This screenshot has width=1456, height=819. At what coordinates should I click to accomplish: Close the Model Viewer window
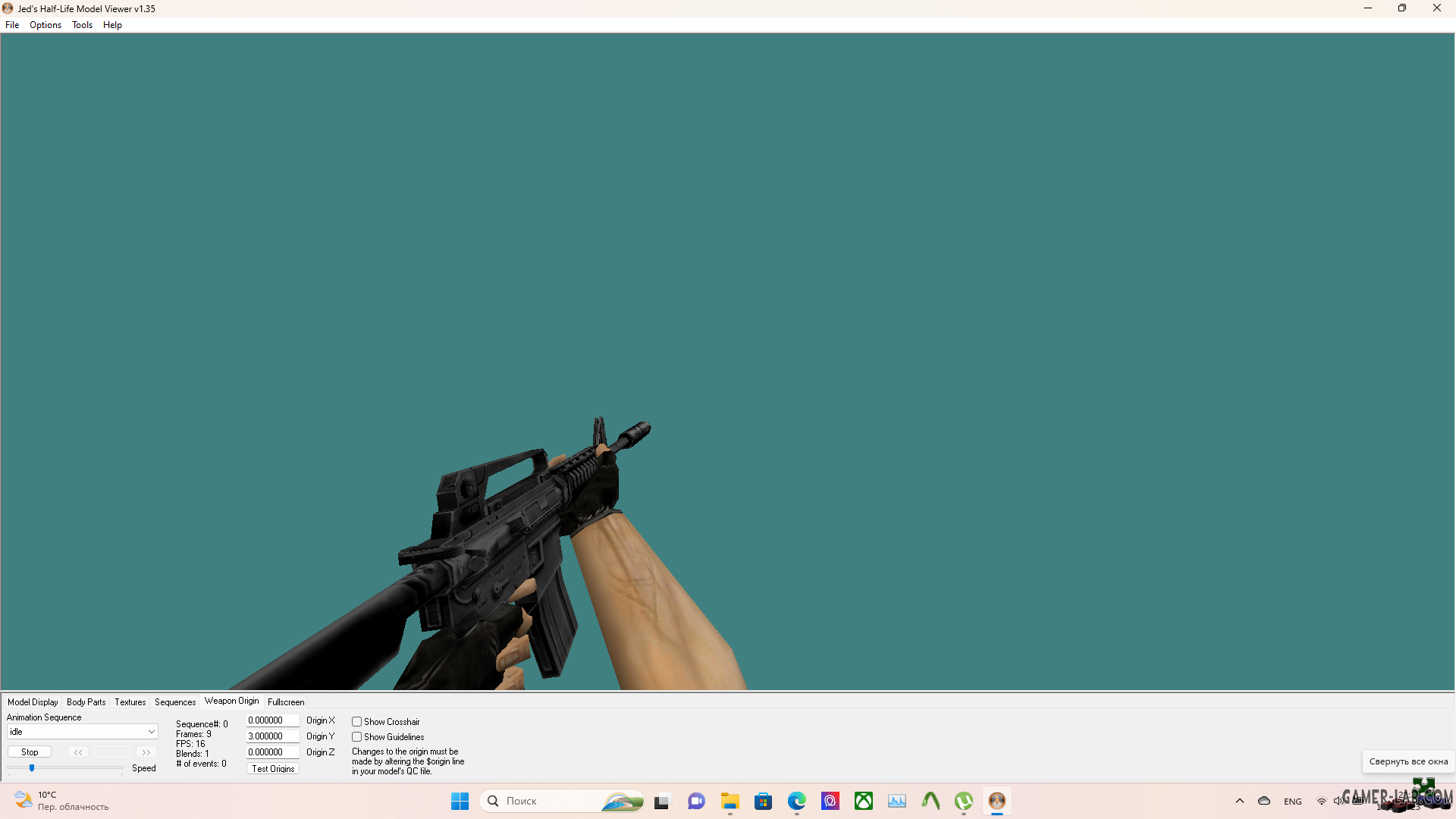[1437, 8]
